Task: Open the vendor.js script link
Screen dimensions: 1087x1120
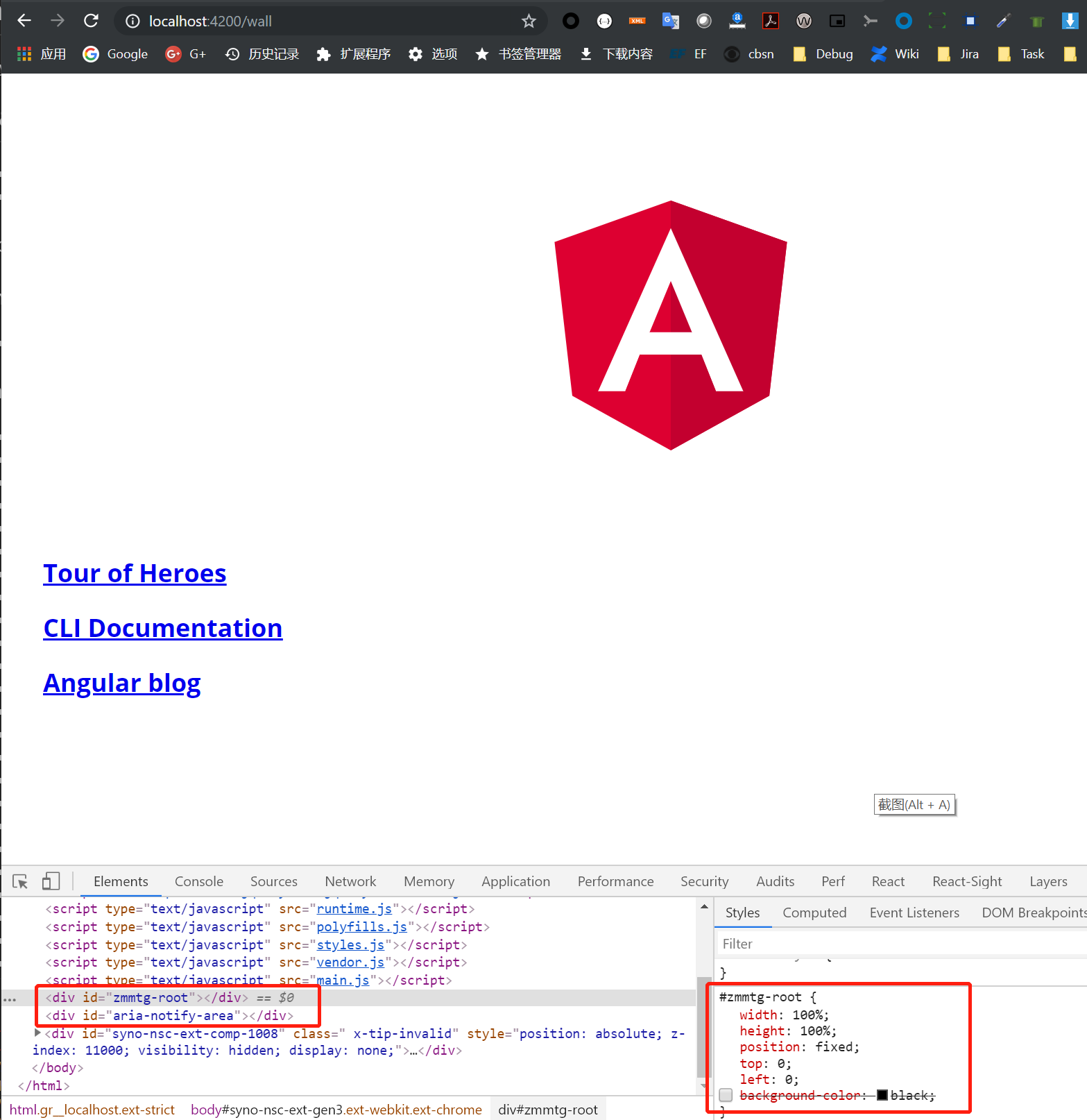Action: click(x=350, y=962)
